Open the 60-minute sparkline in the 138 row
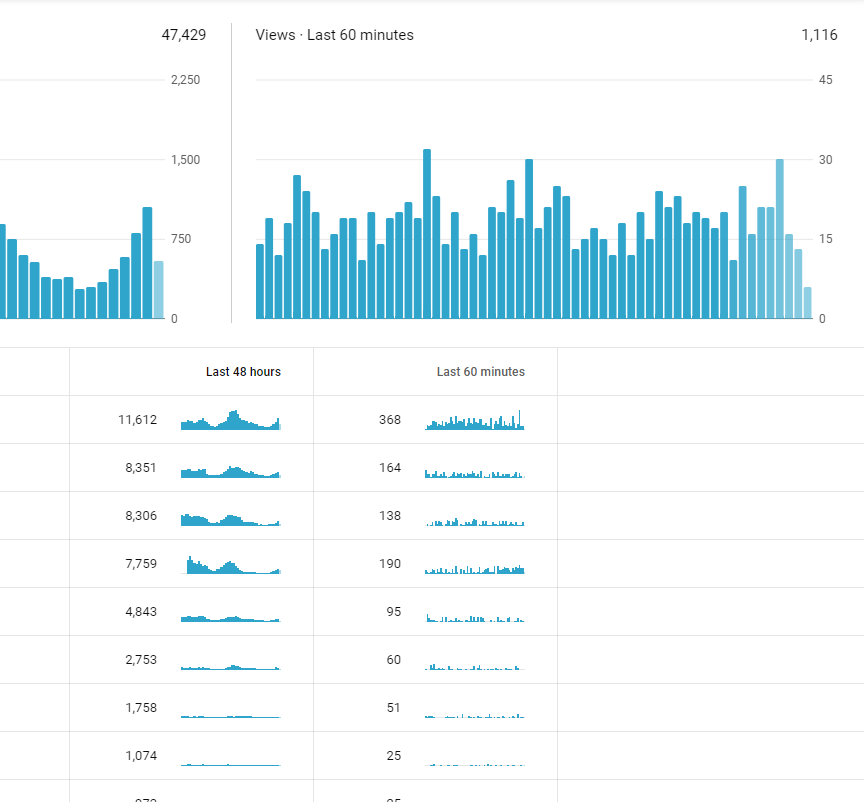The image size is (864, 802). 475,522
